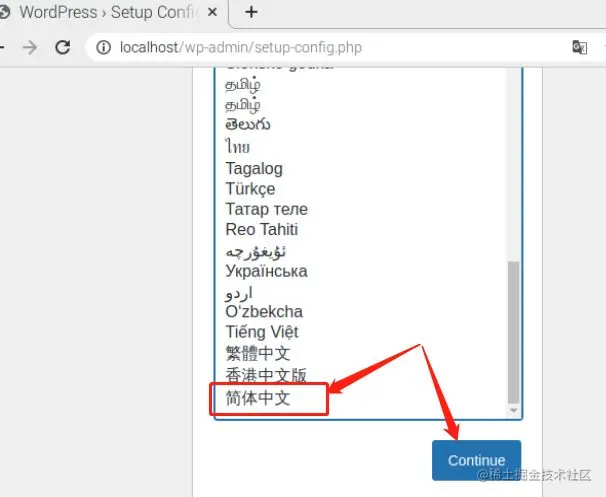Focus the localhost address bar URL
The width and height of the screenshot is (606, 497).
(241, 48)
